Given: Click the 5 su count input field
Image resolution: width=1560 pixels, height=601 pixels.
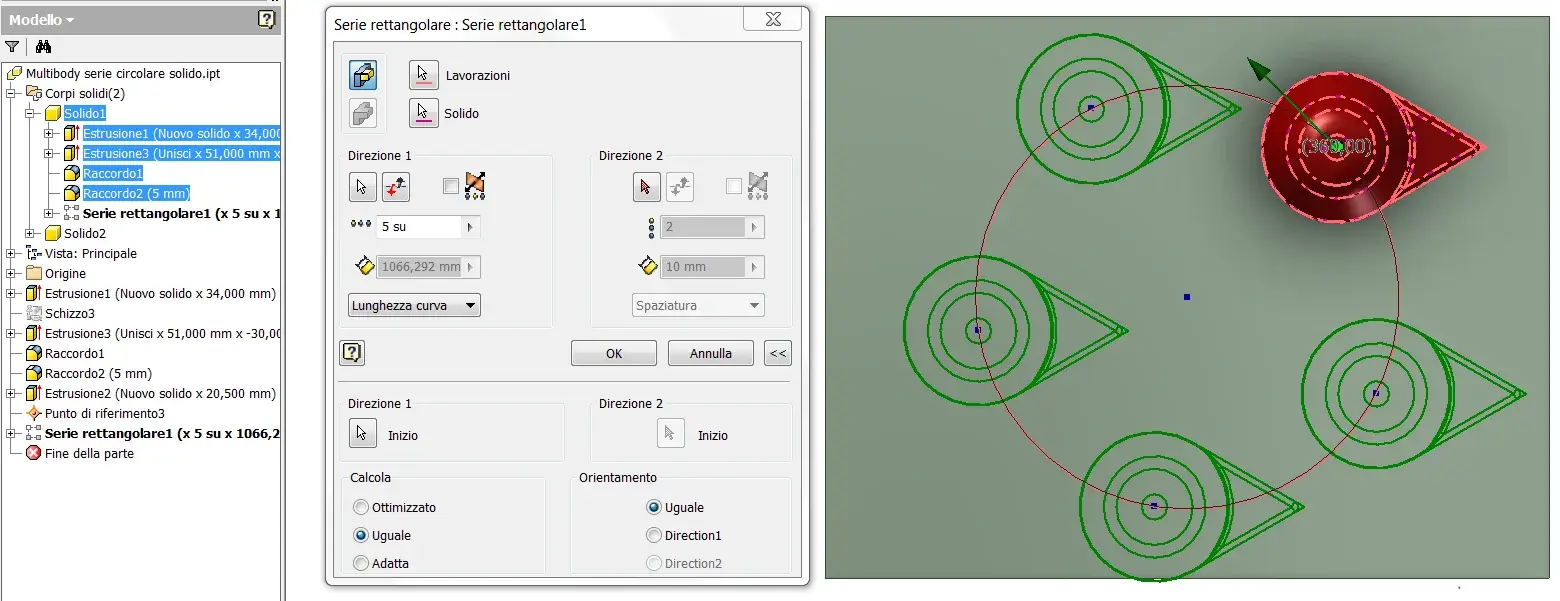Looking at the screenshot, I should coord(419,227).
